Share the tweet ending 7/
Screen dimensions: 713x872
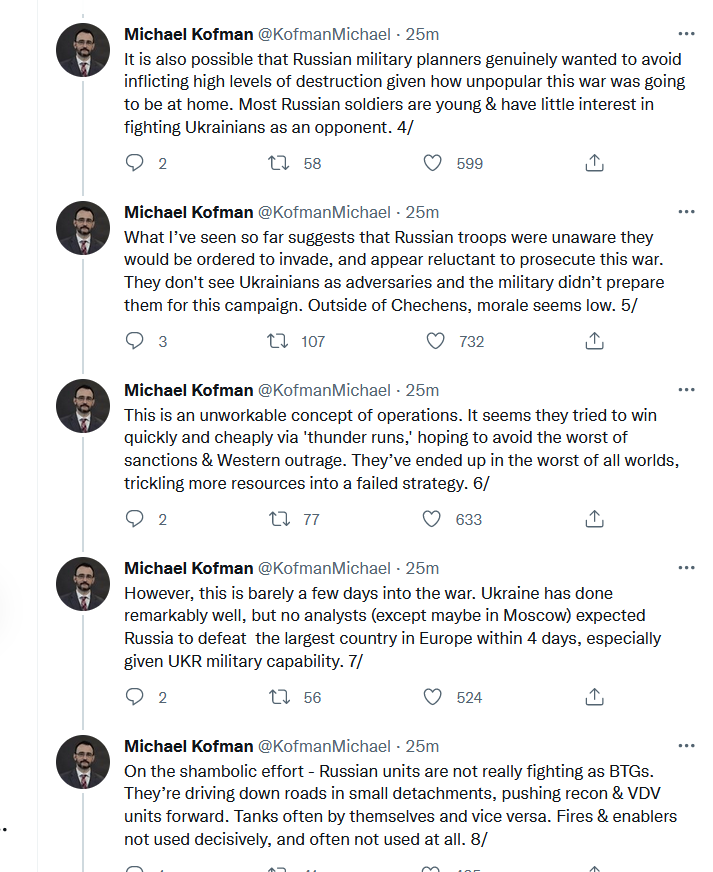[595, 697]
